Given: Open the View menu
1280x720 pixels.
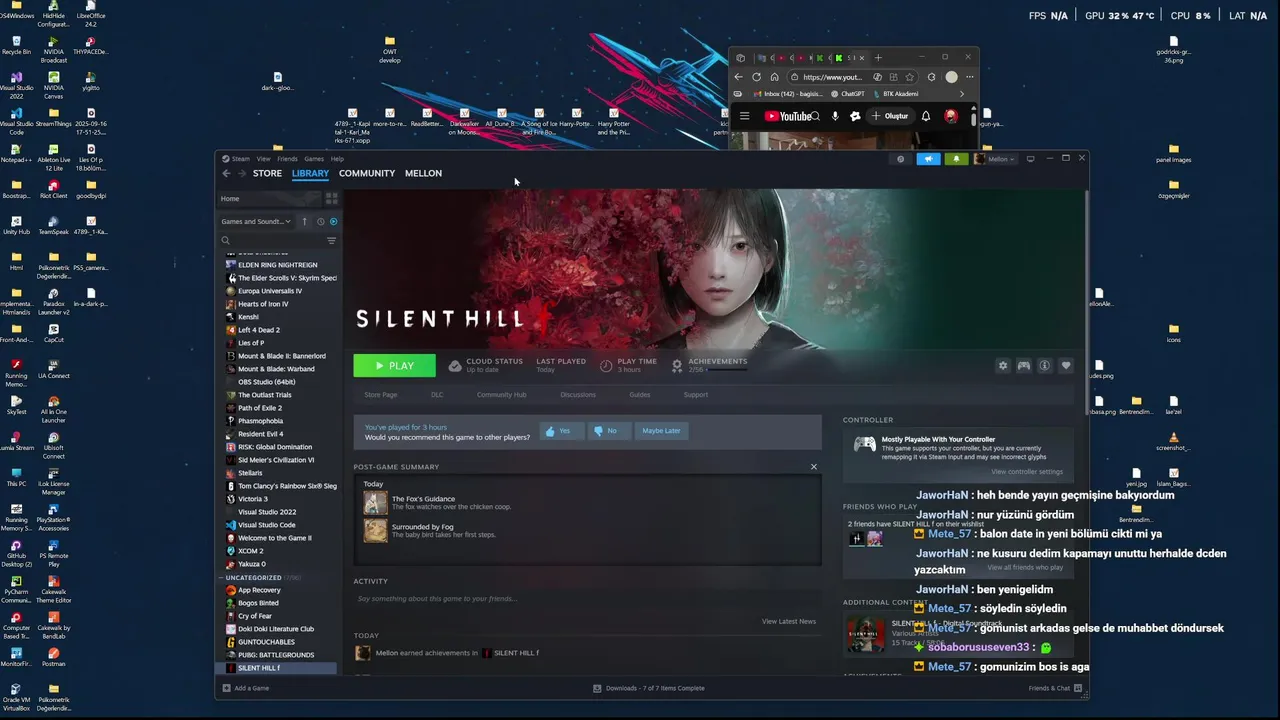Looking at the screenshot, I should pyautogui.click(x=263, y=159).
